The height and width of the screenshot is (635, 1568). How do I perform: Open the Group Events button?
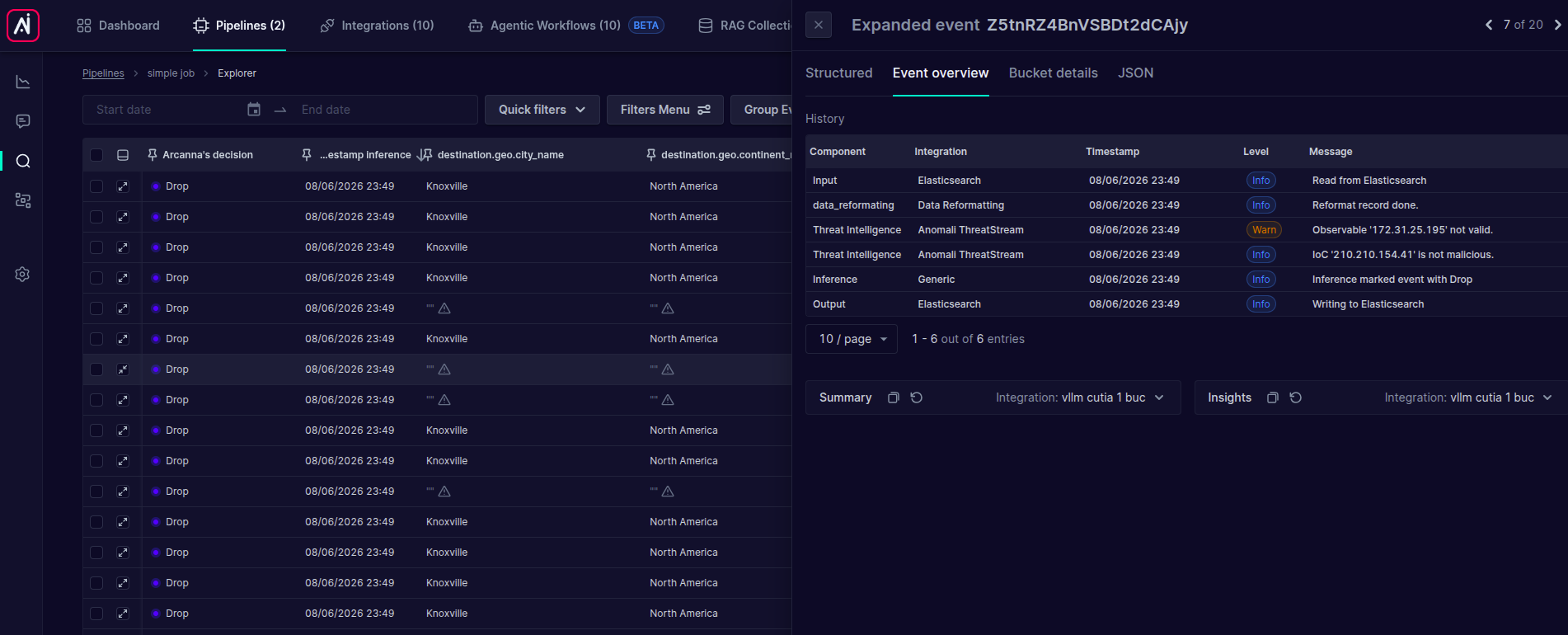tap(761, 110)
